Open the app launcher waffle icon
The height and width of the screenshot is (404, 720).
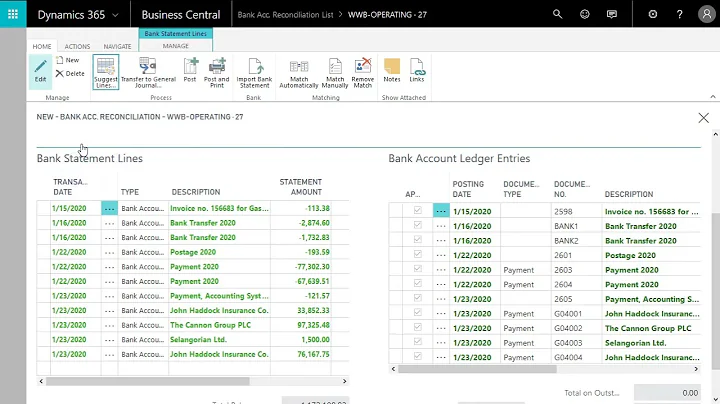click(13, 14)
